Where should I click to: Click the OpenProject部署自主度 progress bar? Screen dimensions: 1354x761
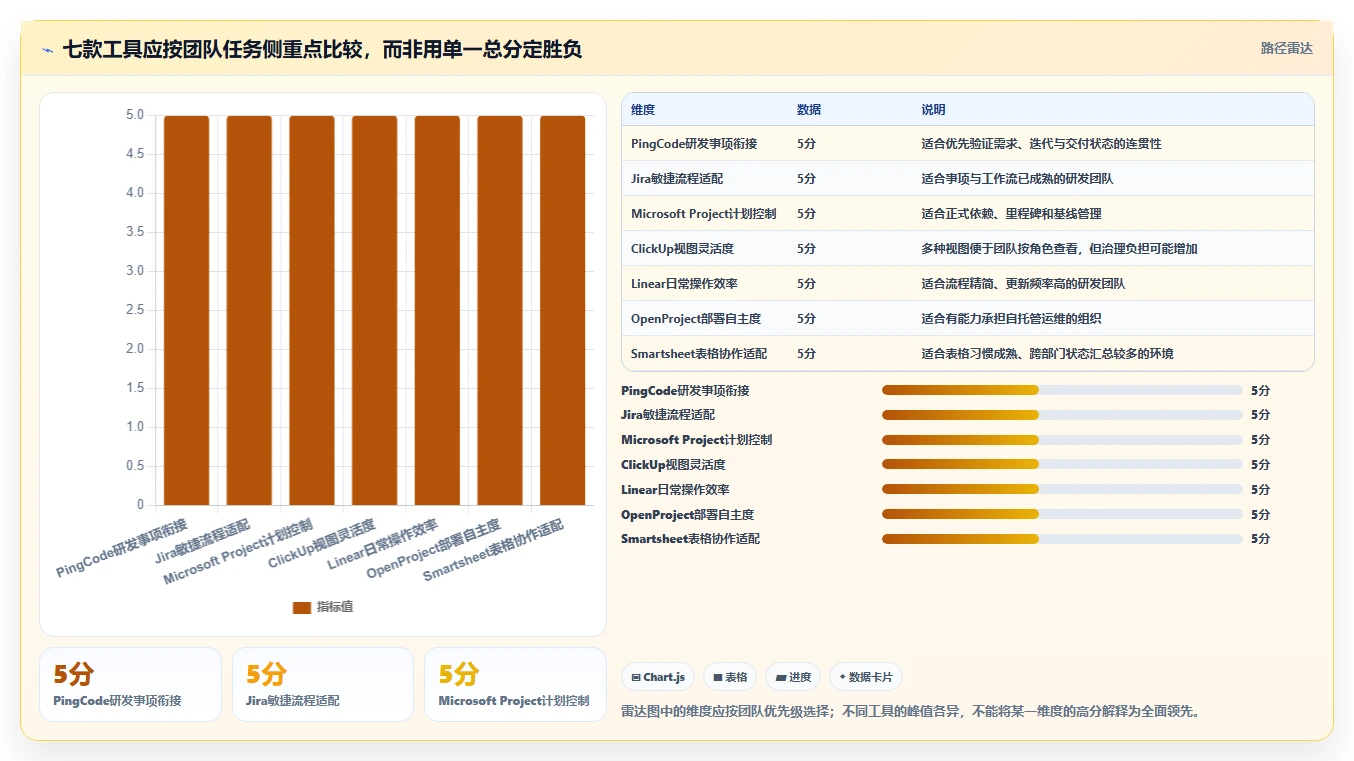point(1062,514)
